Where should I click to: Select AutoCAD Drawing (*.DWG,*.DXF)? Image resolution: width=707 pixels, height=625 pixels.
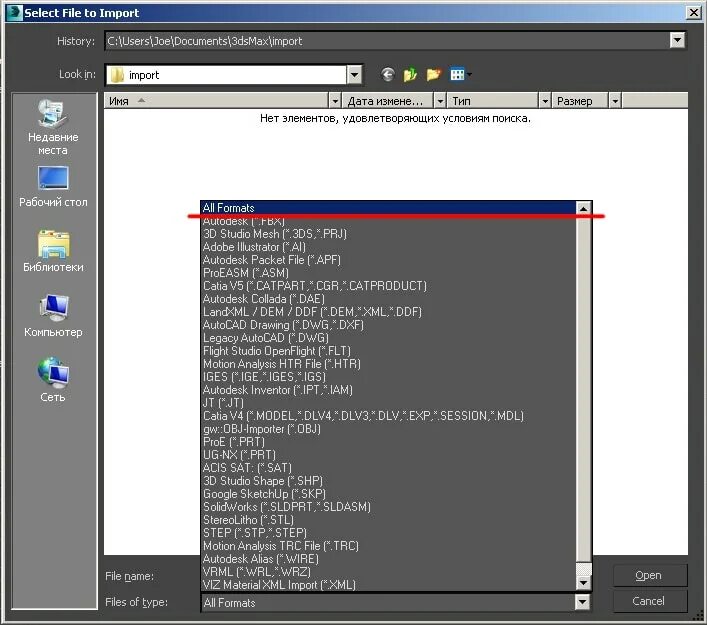pos(388,325)
